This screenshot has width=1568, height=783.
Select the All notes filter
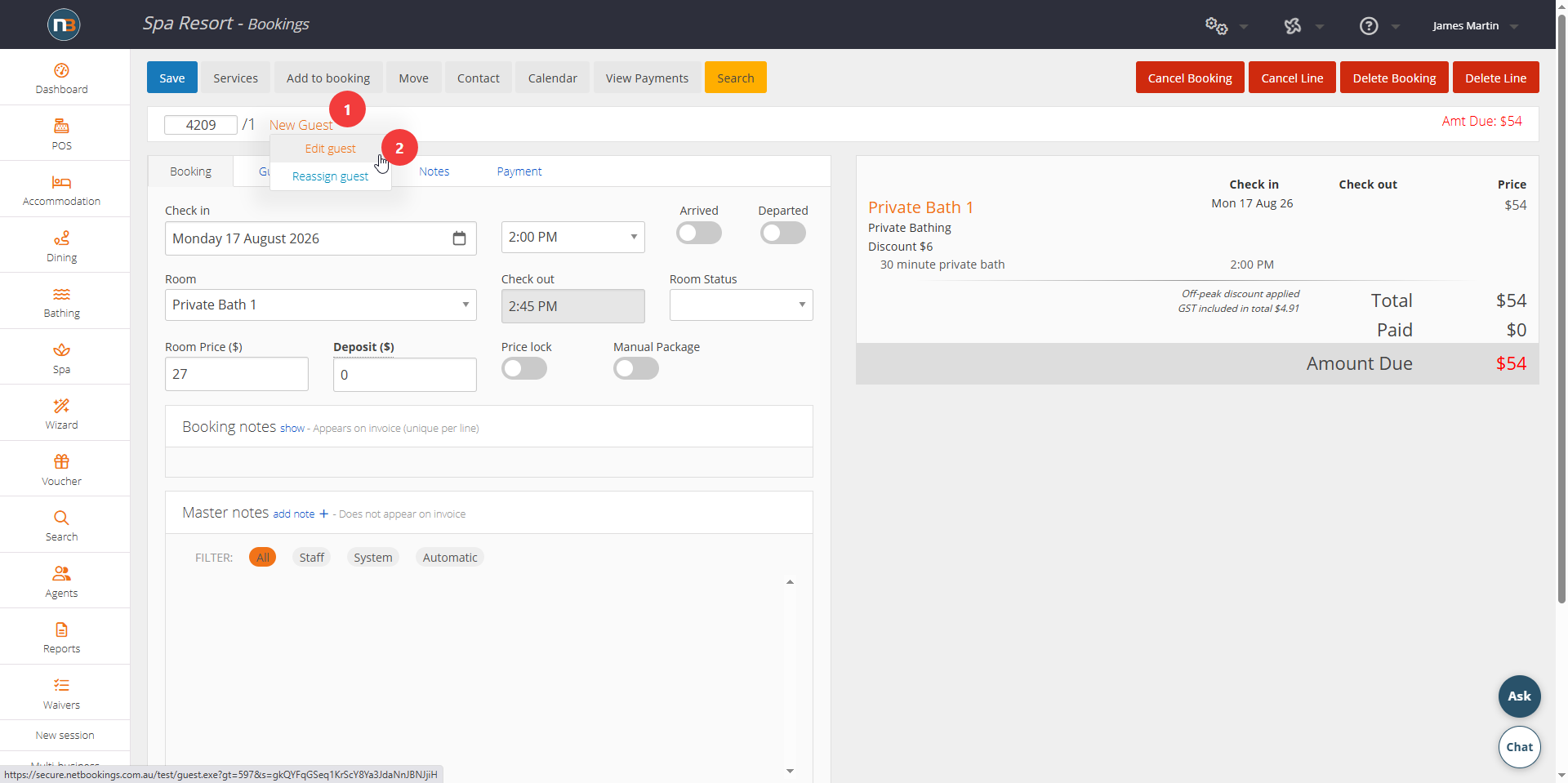coord(262,558)
